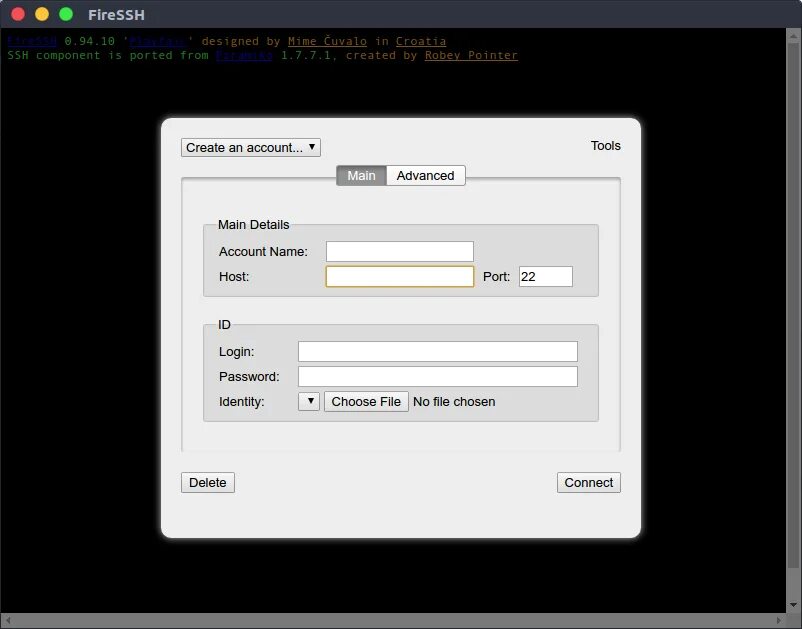Click the 'No file chosen' text
This screenshot has height=629, width=802.
(454, 401)
